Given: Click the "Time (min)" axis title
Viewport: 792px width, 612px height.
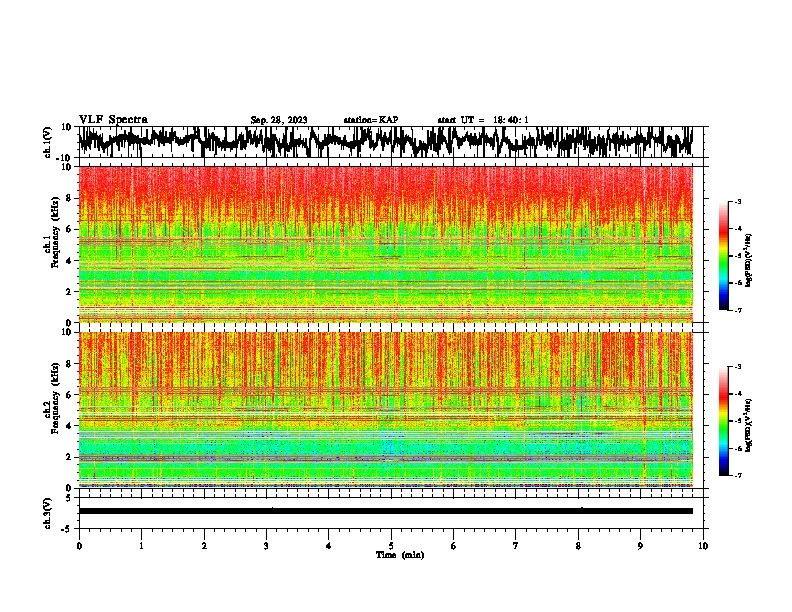Looking at the screenshot, I should pos(400,555).
